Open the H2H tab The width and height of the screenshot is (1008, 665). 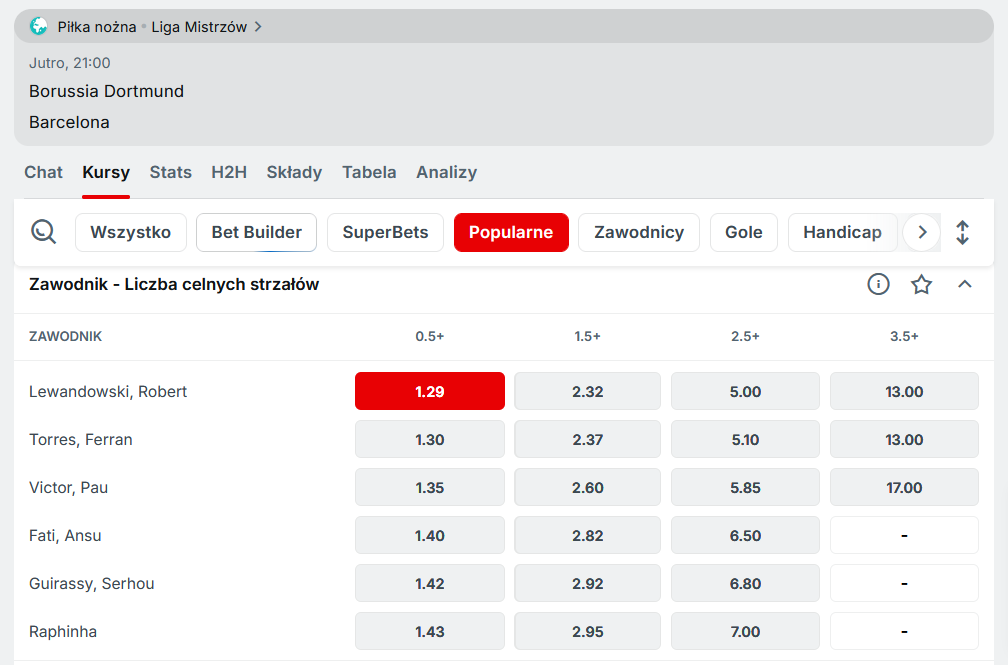(229, 172)
